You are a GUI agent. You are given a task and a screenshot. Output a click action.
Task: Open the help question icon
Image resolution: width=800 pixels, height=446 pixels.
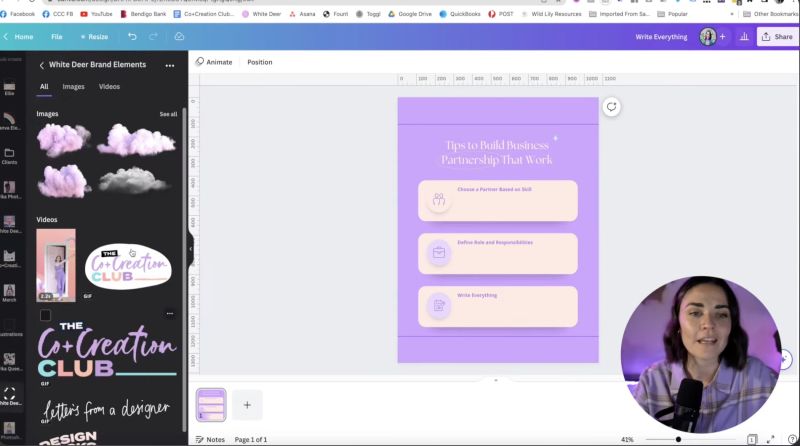[x=792, y=439]
